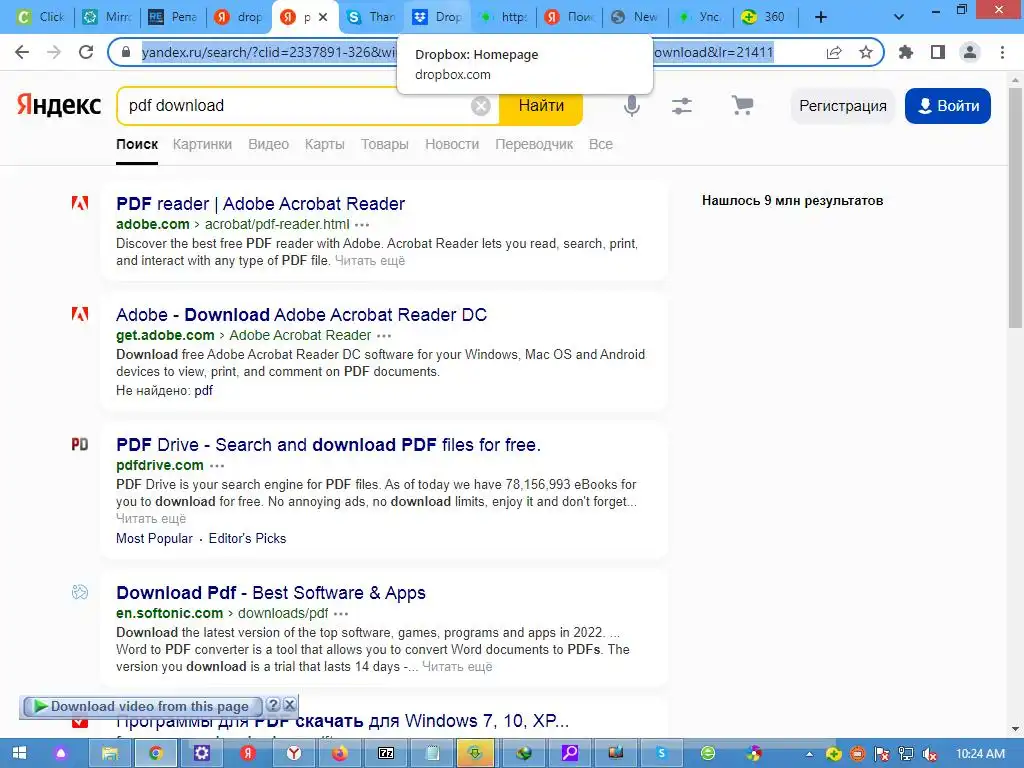Switch to the Новости tab
The image size is (1024, 768).
click(452, 144)
